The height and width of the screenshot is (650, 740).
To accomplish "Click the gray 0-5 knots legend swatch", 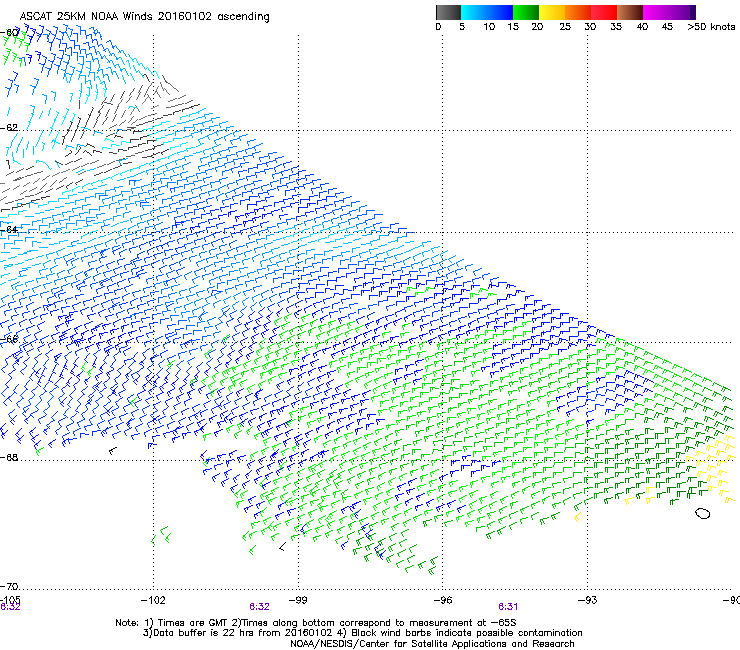I will tap(448, 12).
